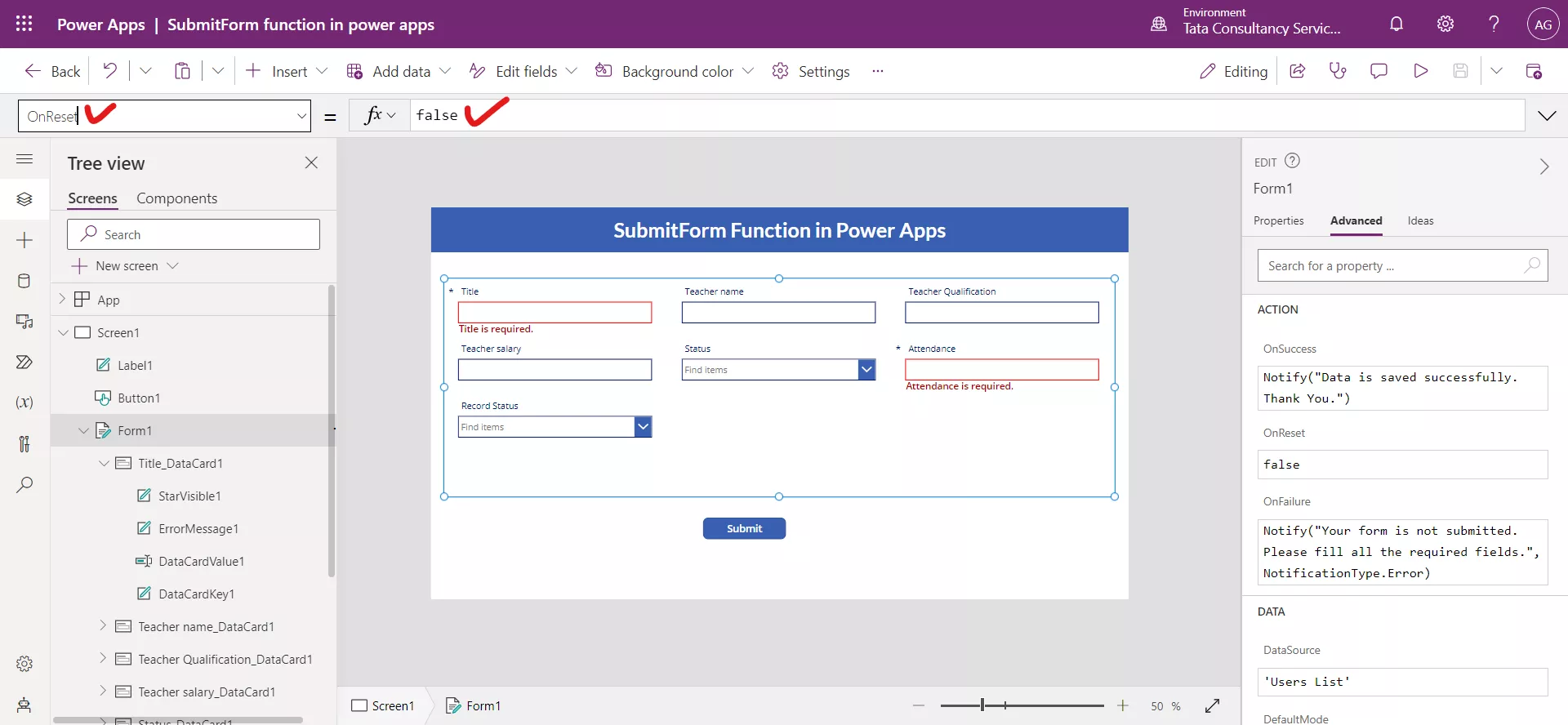1568x725 pixels.
Task: Click the Editing mode button
Action: [1233, 71]
